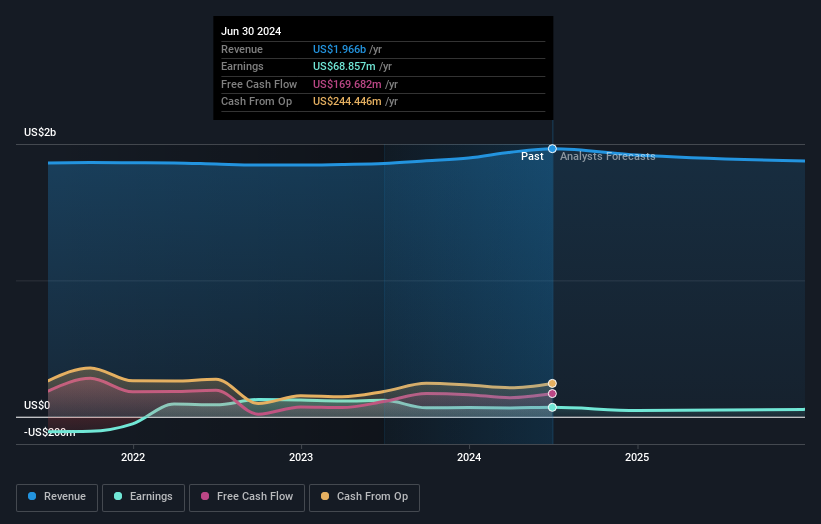Click the US$169.682m free cash flow value
The height and width of the screenshot is (524, 821).
(347, 84)
